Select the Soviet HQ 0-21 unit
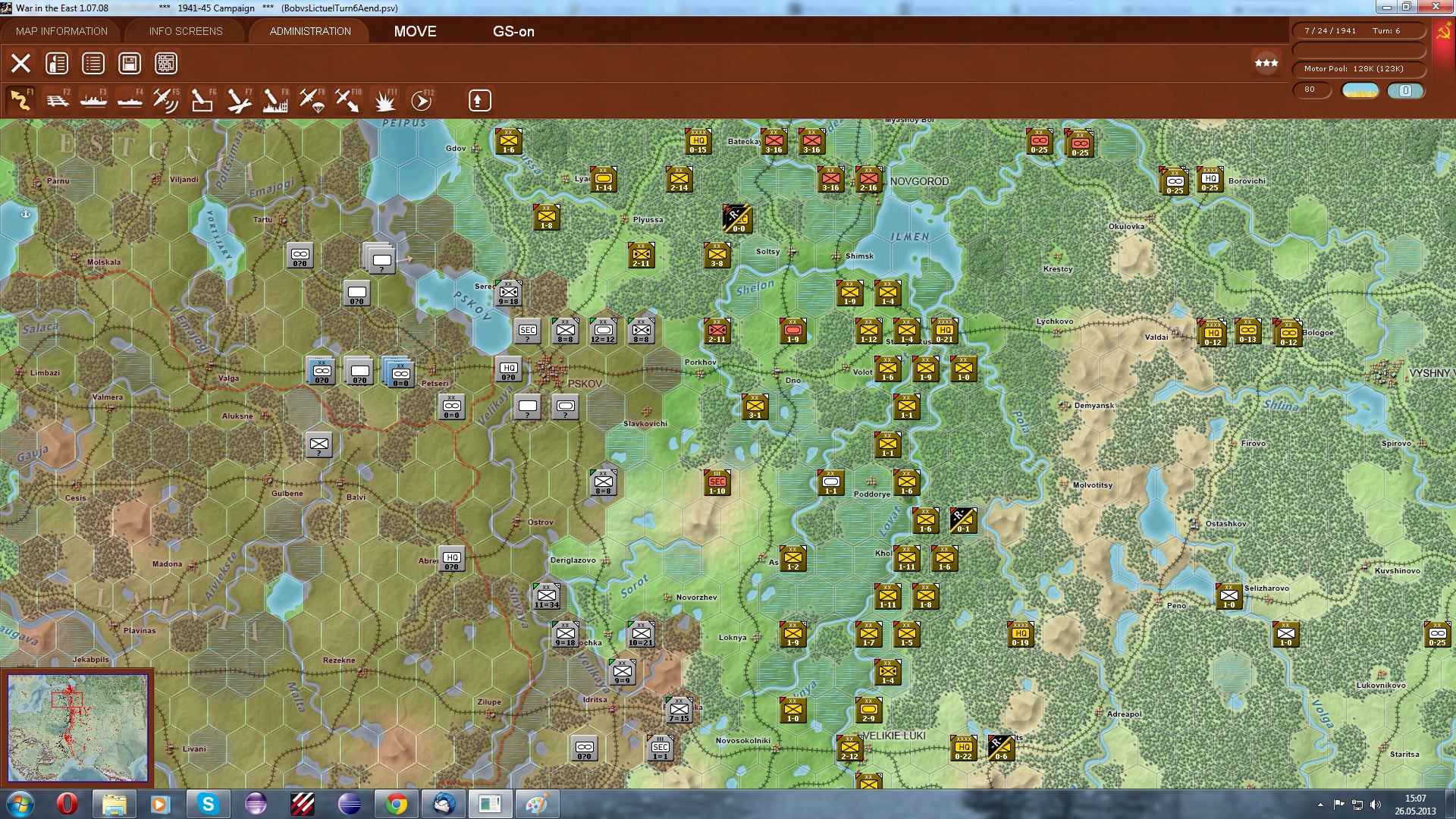 944,331
